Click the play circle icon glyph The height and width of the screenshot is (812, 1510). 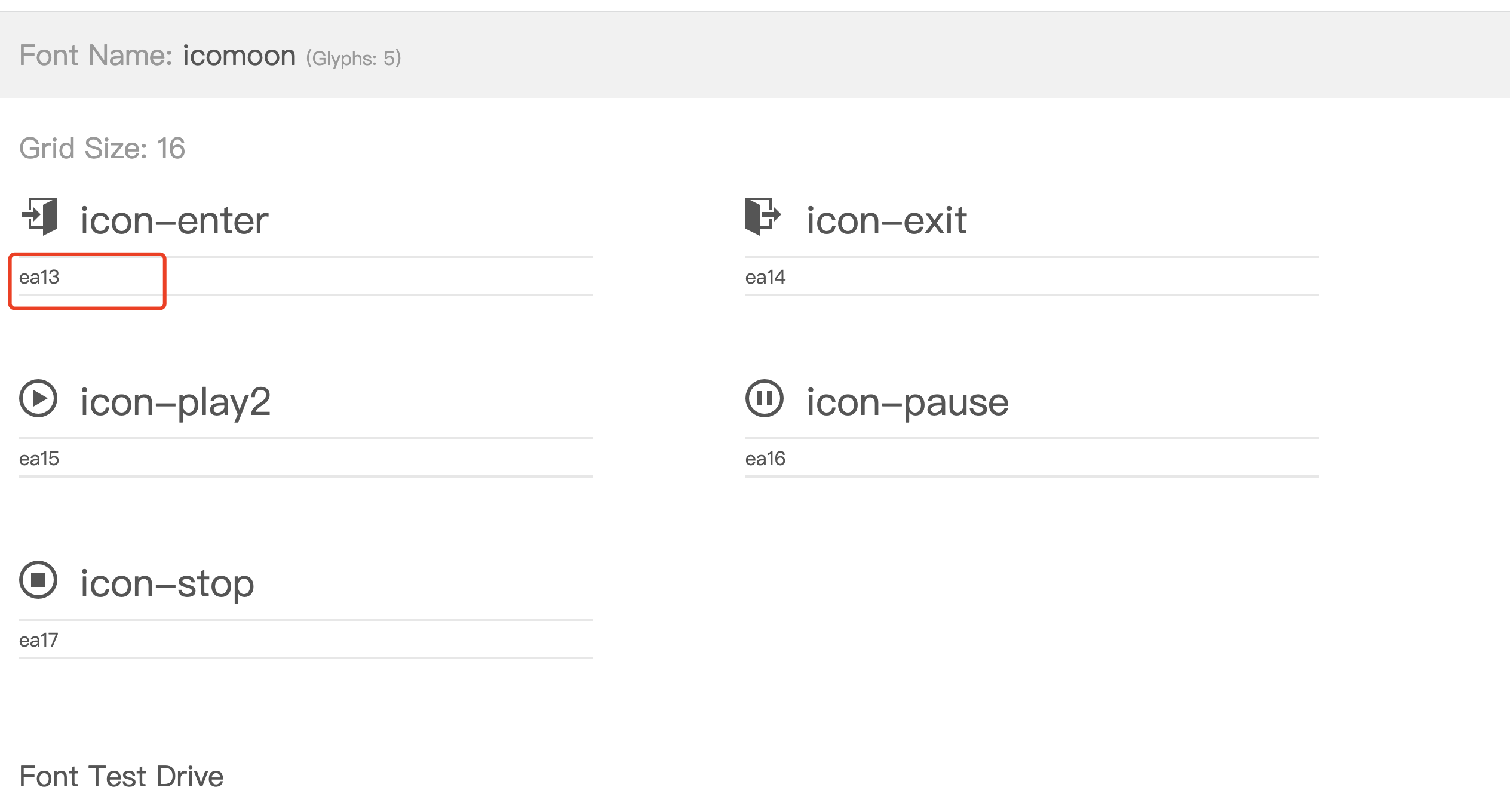point(38,398)
